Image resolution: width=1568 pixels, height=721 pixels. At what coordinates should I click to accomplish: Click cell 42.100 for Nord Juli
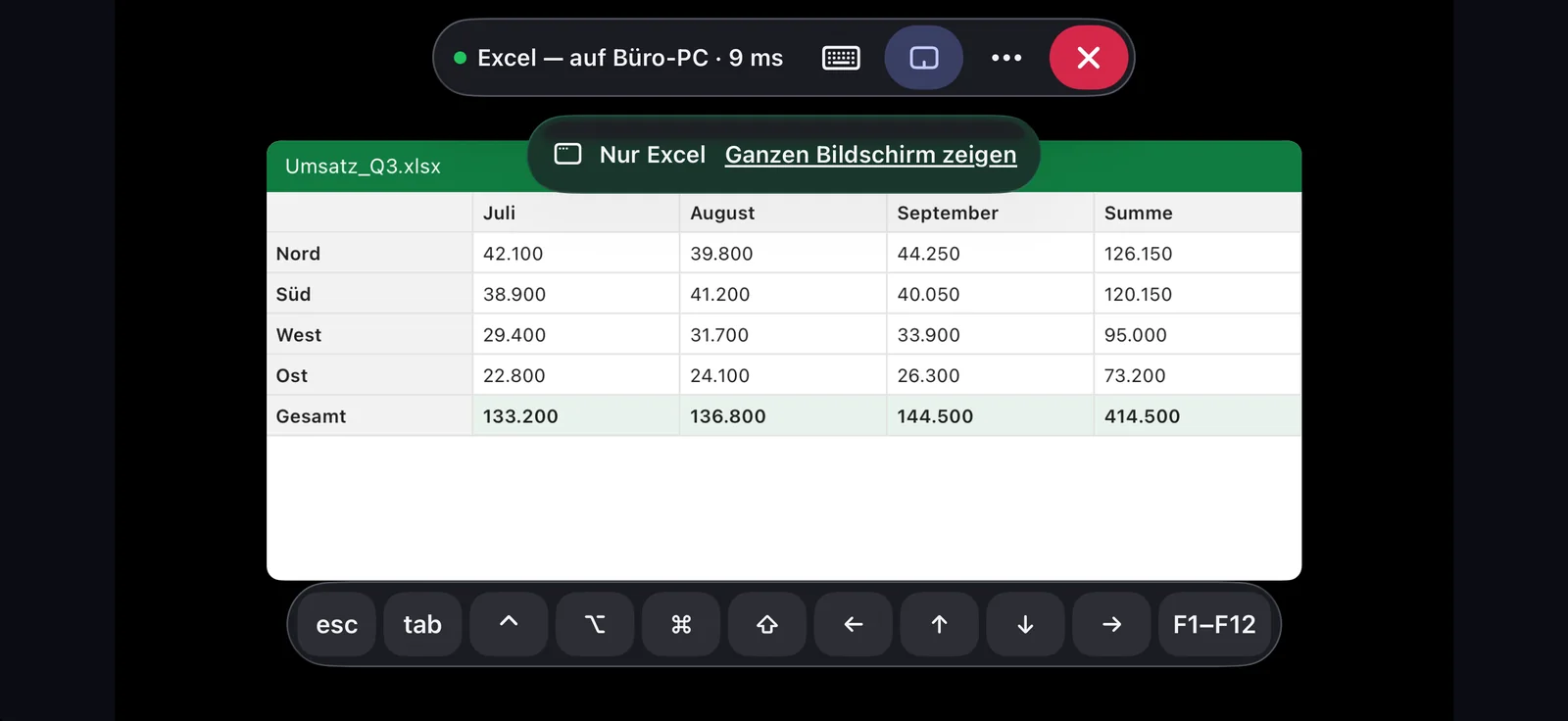[576, 254]
